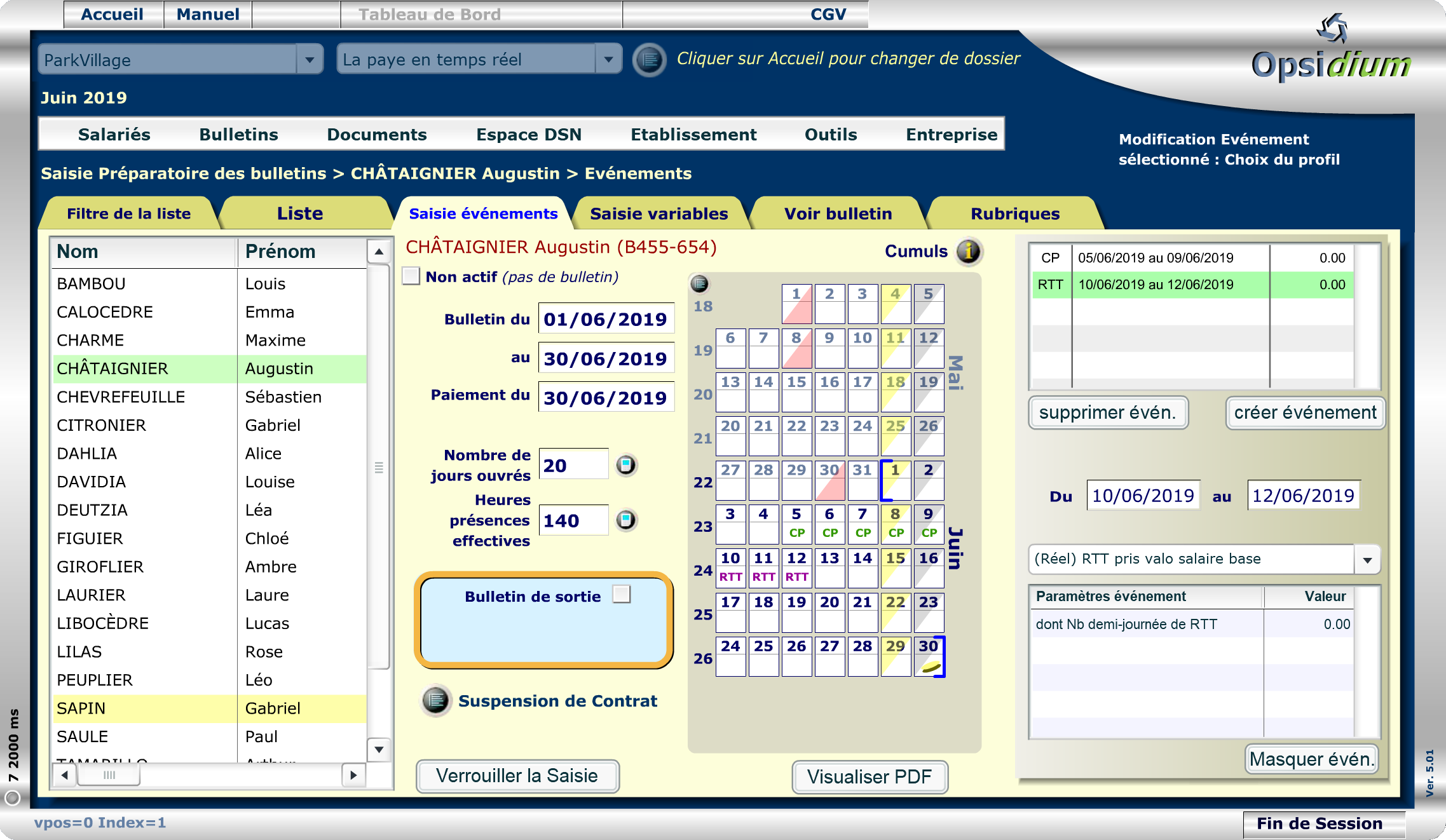The image size is (1446, 840).
Task: Expand La paye en temps réel dropdown
Action: (608, 60)
